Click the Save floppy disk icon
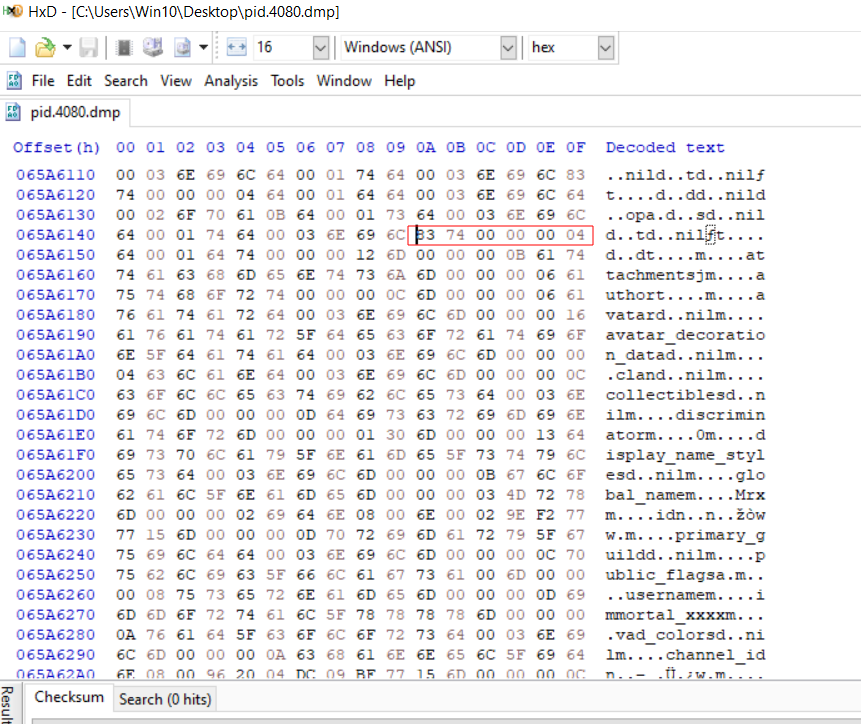 pyautogui.click(x=88, y=48)
